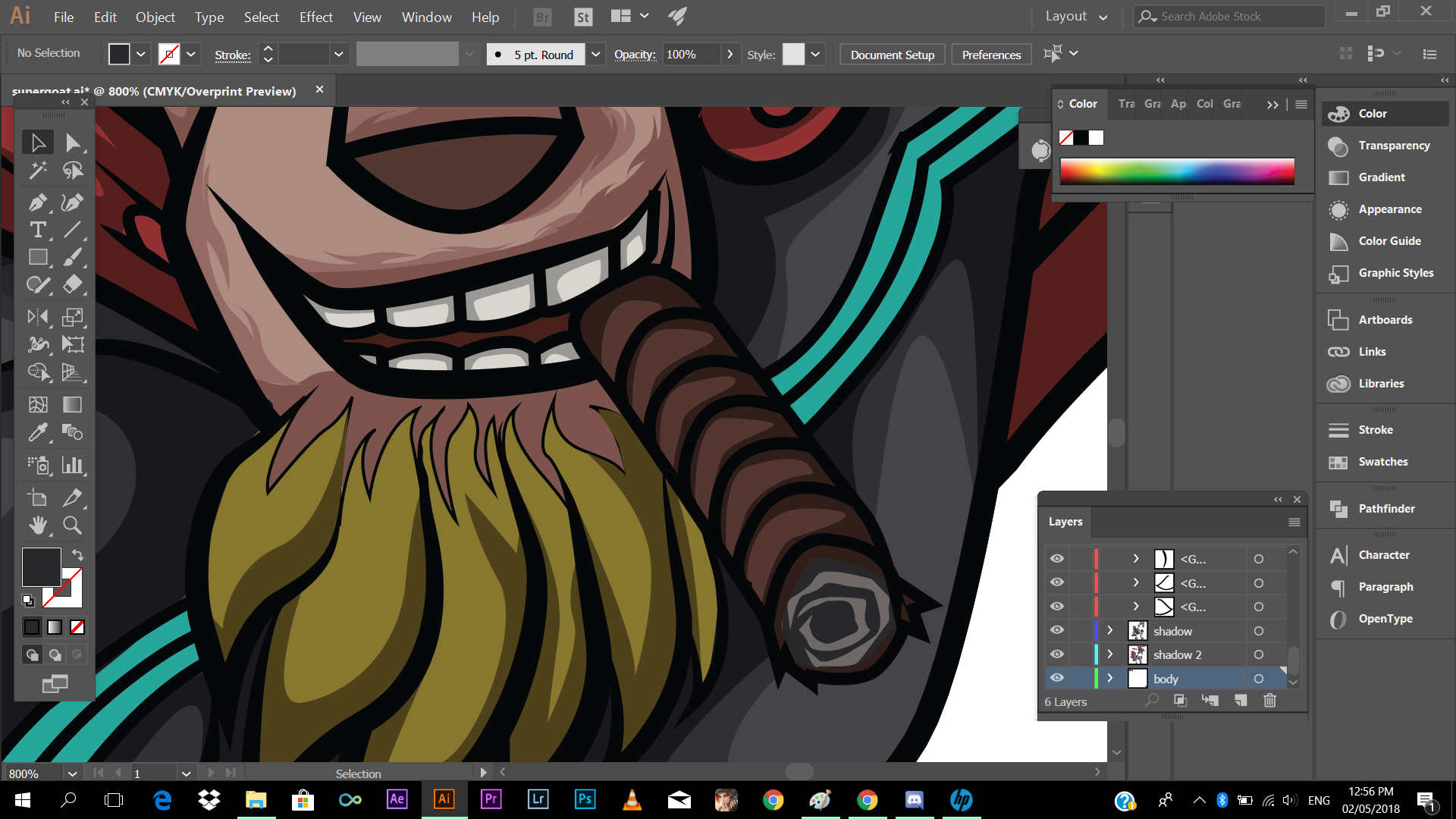The height and width of the screenshot is (819, 1456).
Task: Open the 5 pt. Round brush dropdown
Action: point(596,55)
